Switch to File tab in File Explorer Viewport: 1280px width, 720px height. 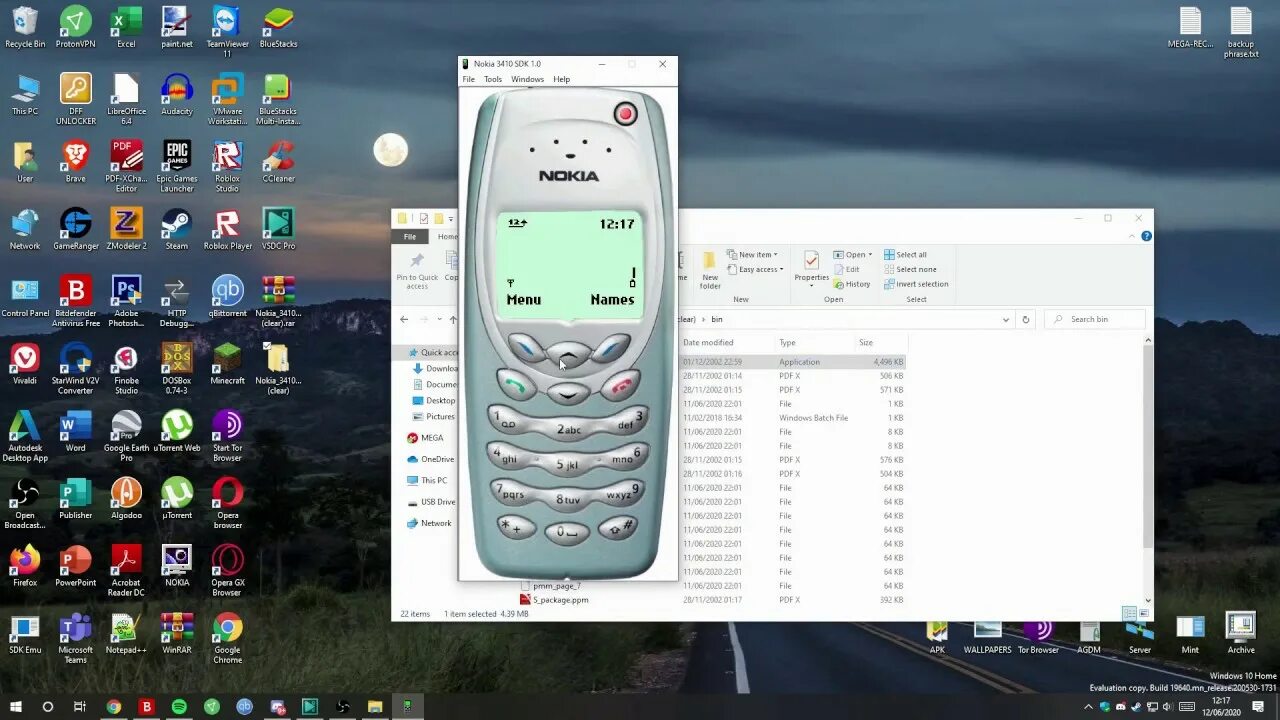click(x=410, y=237)
